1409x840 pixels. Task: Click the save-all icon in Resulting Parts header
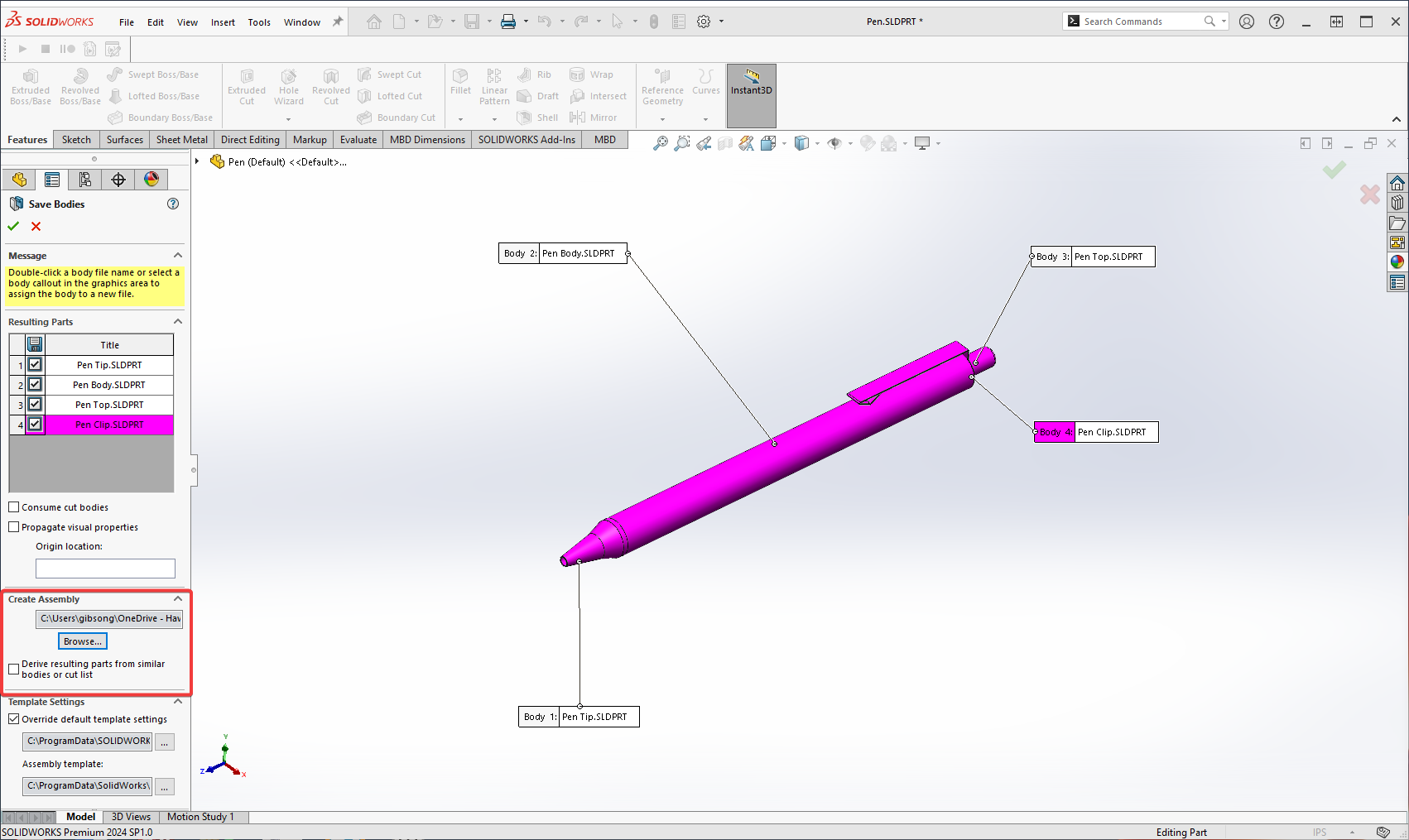click(x=35, y=344)
